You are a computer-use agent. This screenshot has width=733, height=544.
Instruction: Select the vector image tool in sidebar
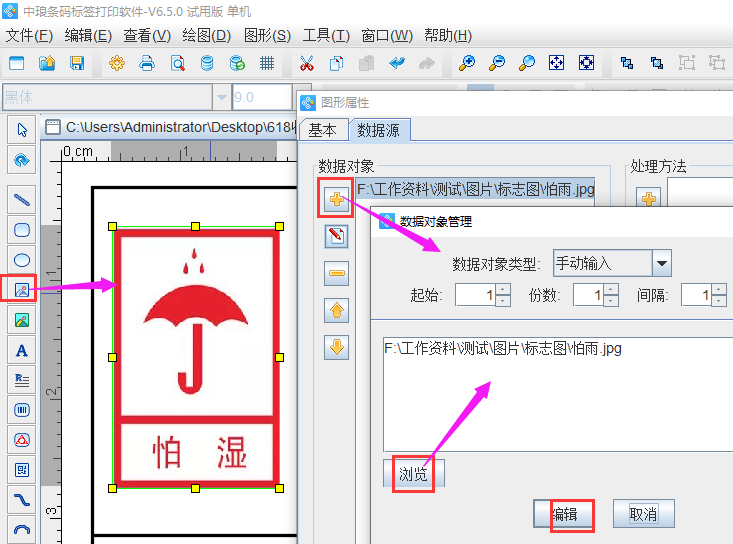(21, 290)
